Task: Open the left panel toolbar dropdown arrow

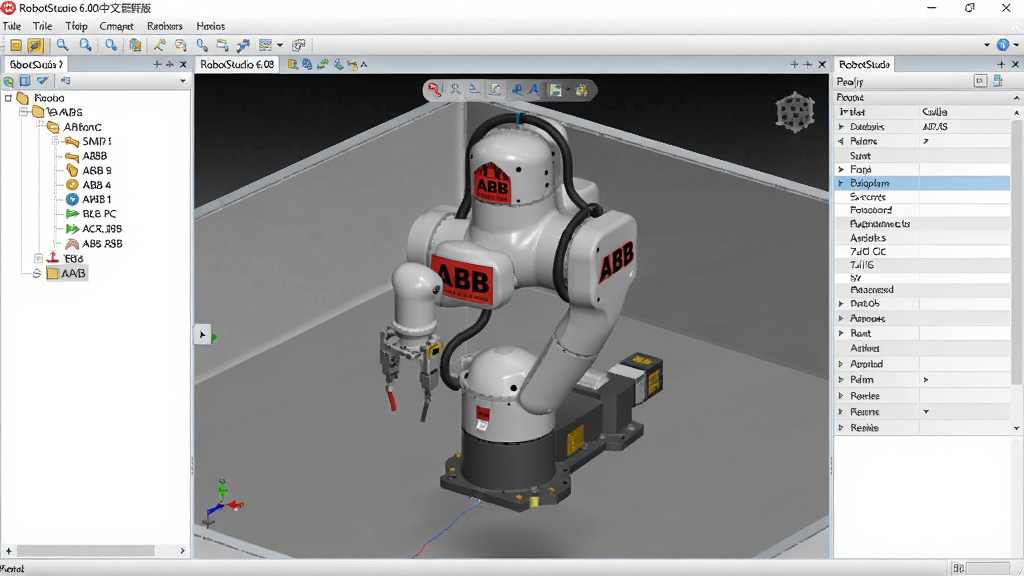Action: click(x=183, y=81)
